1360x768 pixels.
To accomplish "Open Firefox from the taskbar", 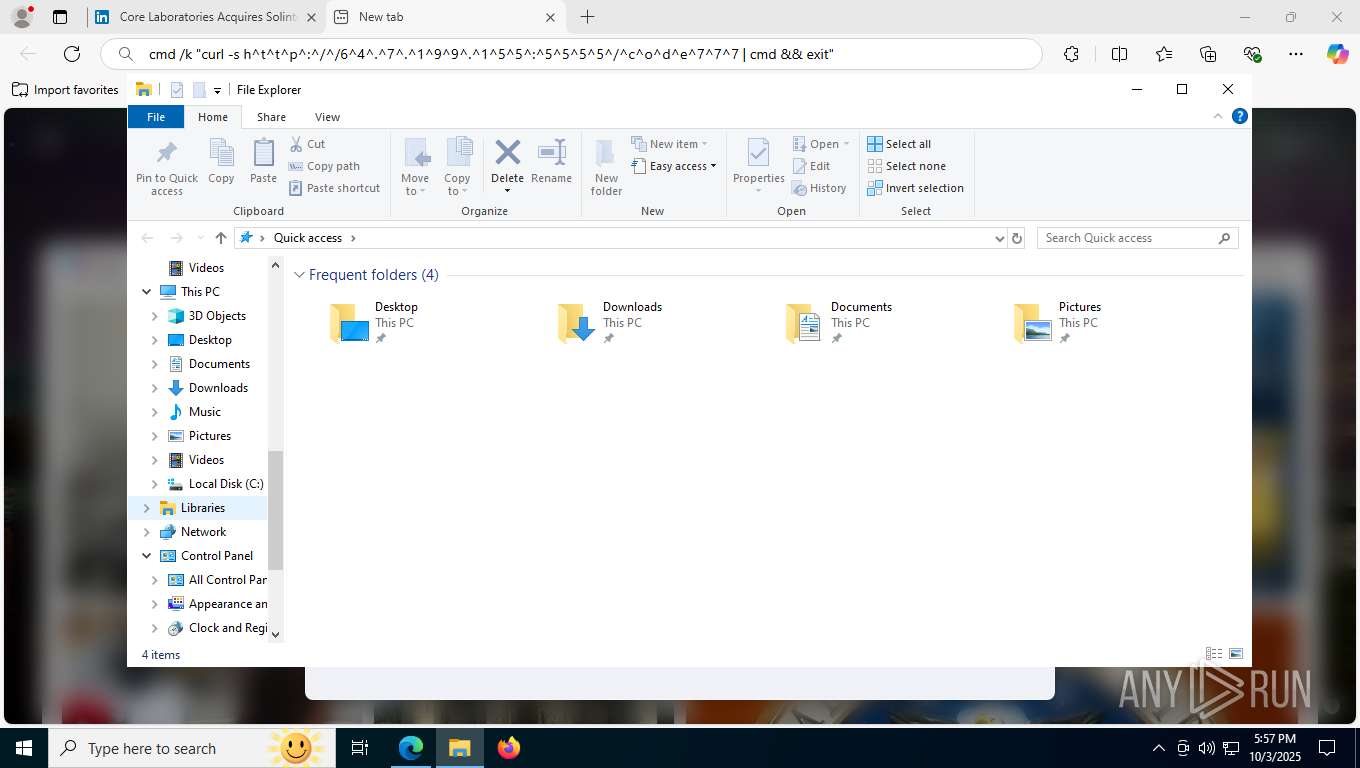I will click(509, 748).
